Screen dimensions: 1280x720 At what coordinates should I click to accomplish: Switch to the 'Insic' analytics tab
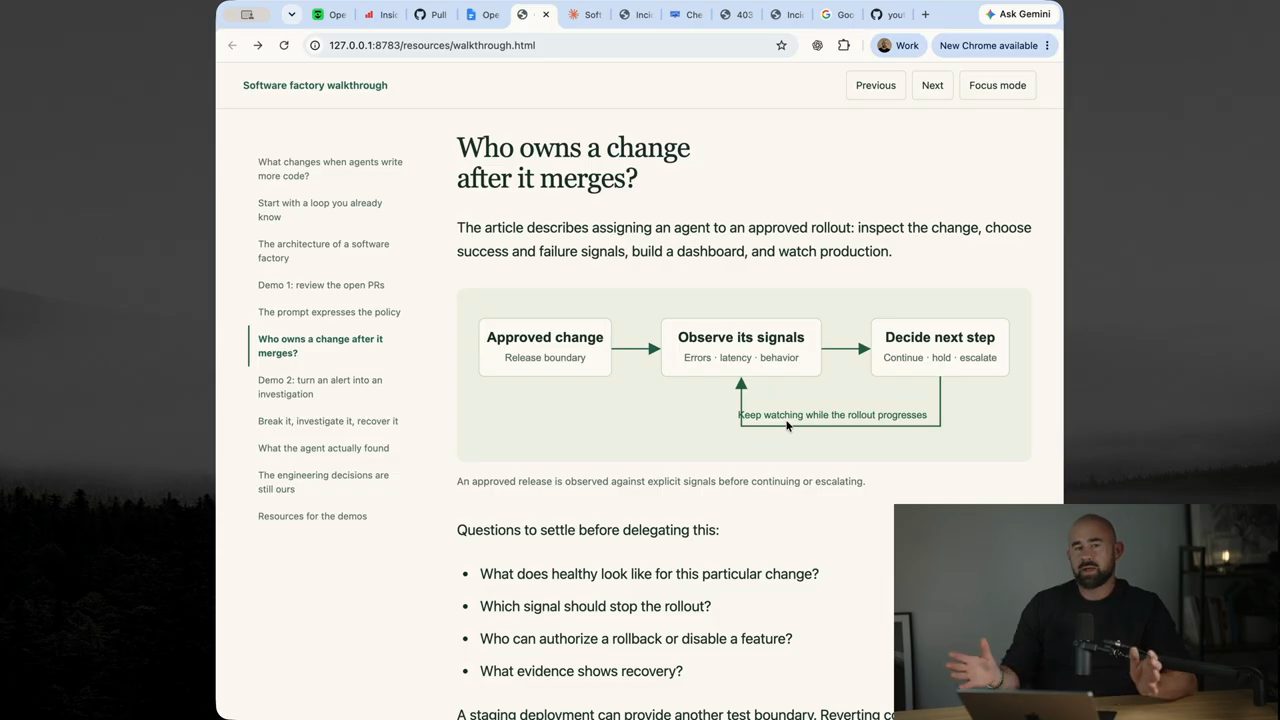tap(381, 14)
